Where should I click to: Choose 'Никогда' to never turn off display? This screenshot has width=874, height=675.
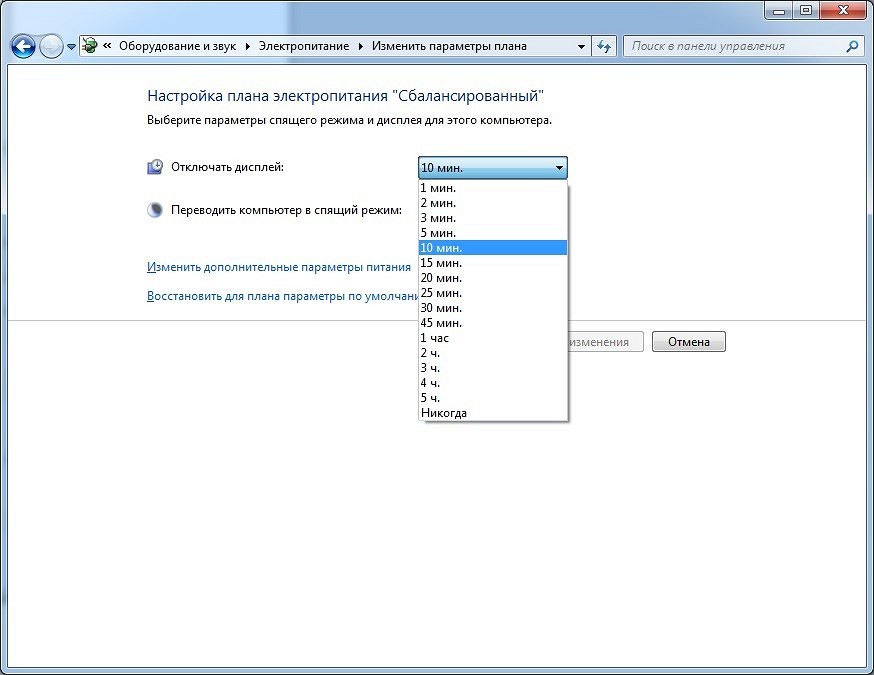493,414
